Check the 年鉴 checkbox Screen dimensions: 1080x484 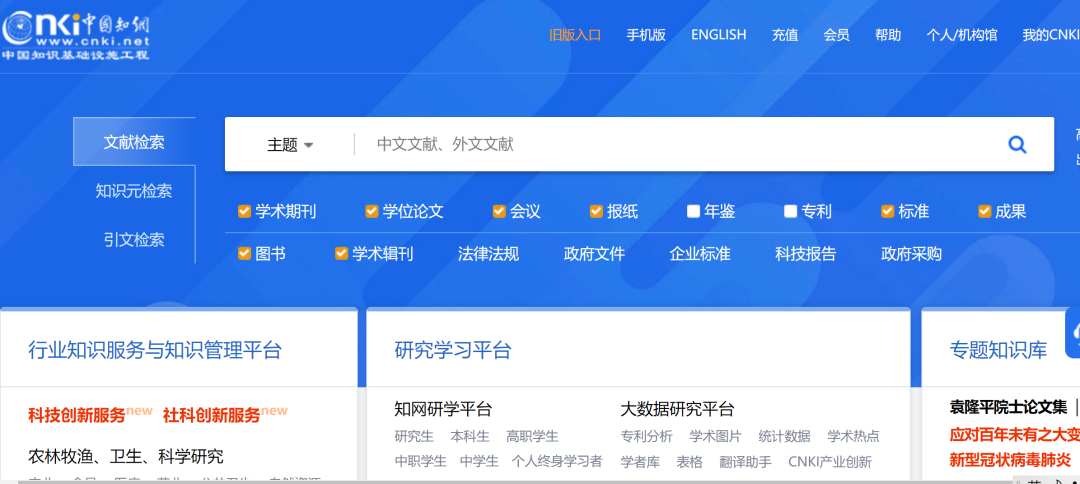coord(694,211)
